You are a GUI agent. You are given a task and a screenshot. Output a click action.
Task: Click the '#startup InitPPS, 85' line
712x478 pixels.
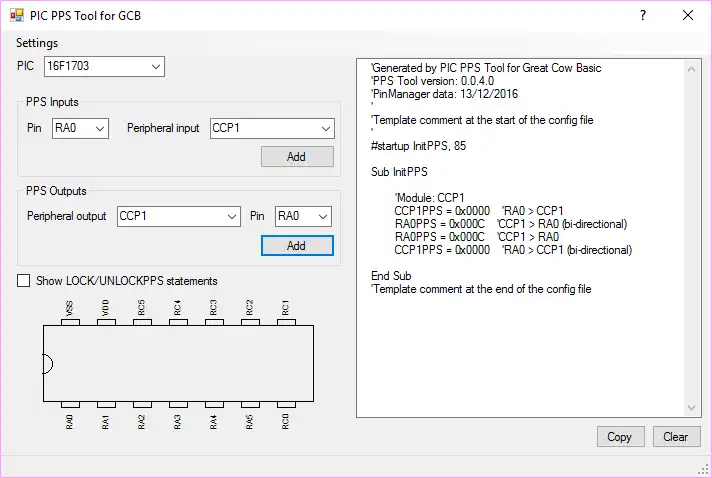(x=418, y=146)
